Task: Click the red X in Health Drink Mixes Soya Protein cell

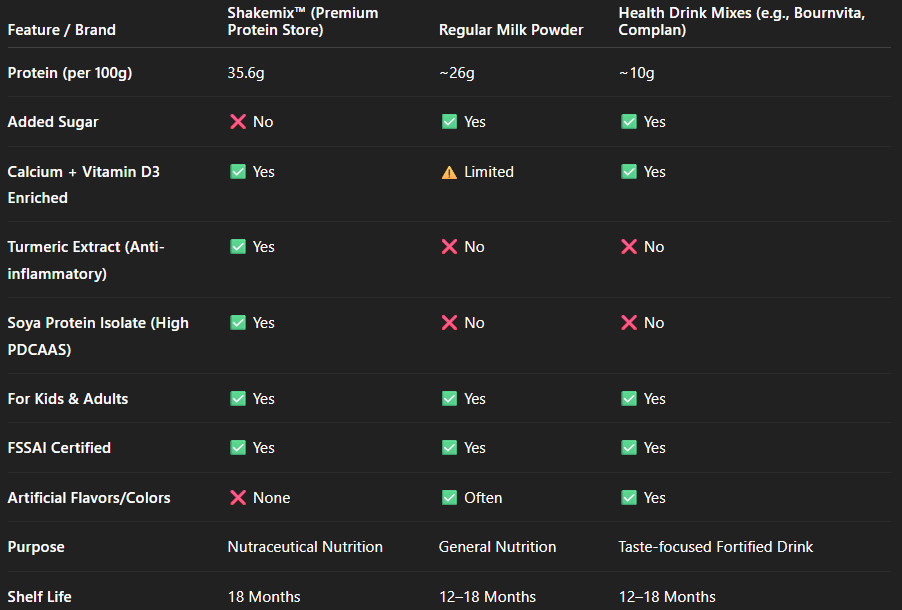Action: point(629,323)
